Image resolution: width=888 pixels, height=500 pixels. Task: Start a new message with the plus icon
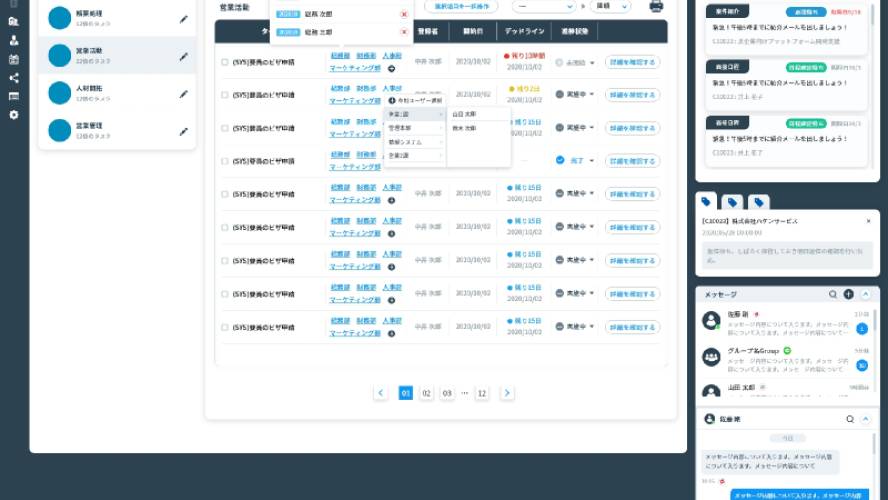(848, 294)
